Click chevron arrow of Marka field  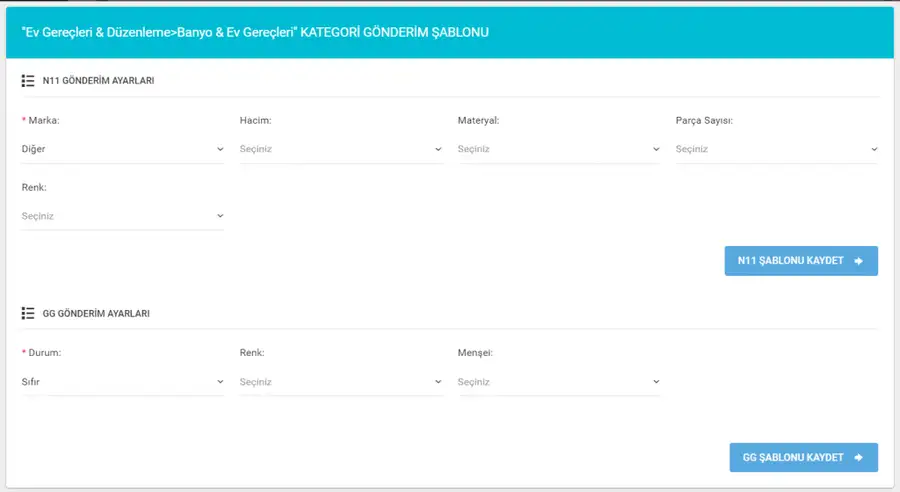220,149
